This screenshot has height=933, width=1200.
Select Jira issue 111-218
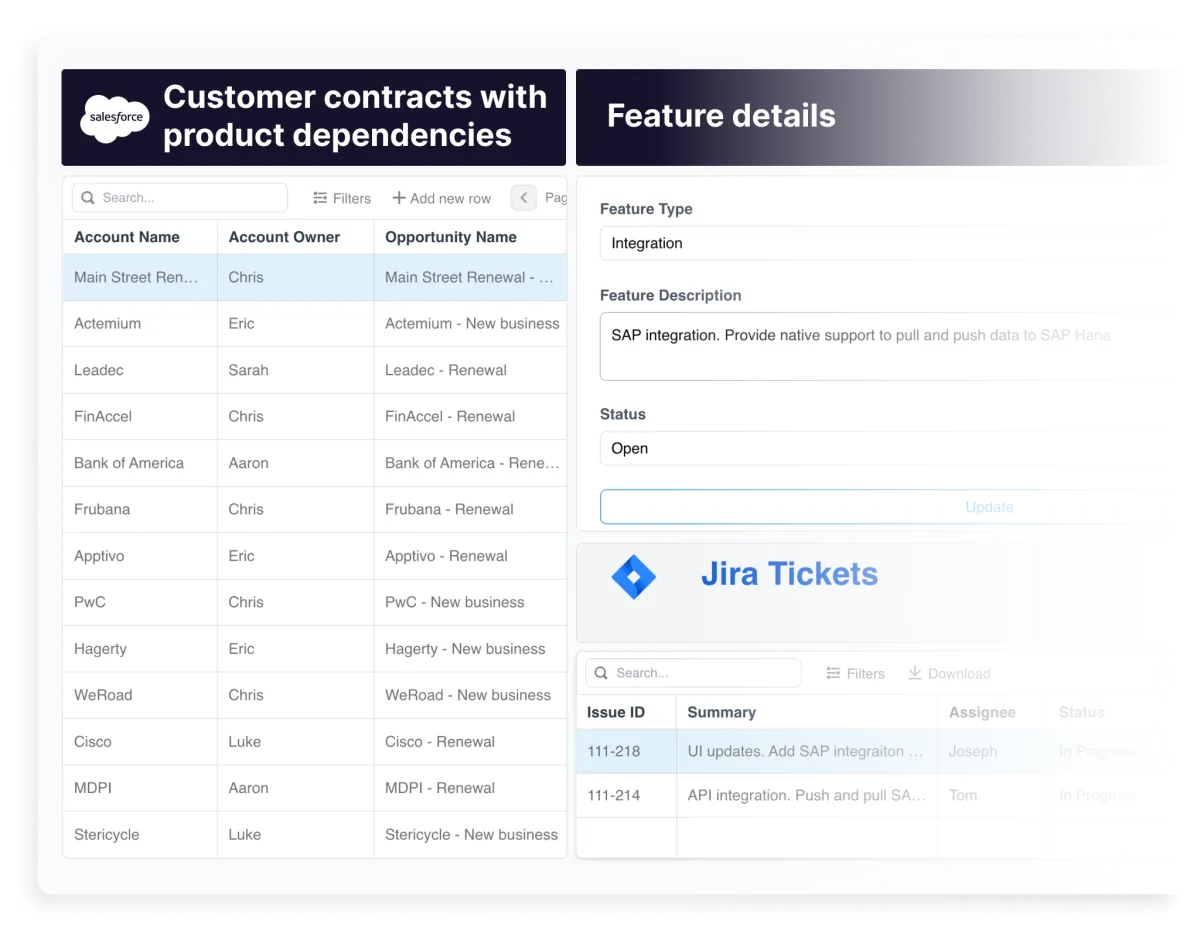pyautogui.click(x=614, y=751)
